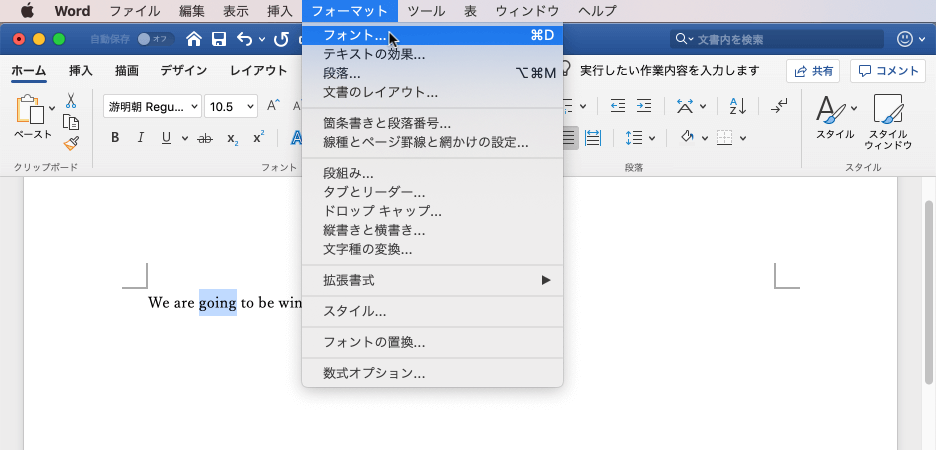
Task: Apply subscript formatting
Action: 233,138
